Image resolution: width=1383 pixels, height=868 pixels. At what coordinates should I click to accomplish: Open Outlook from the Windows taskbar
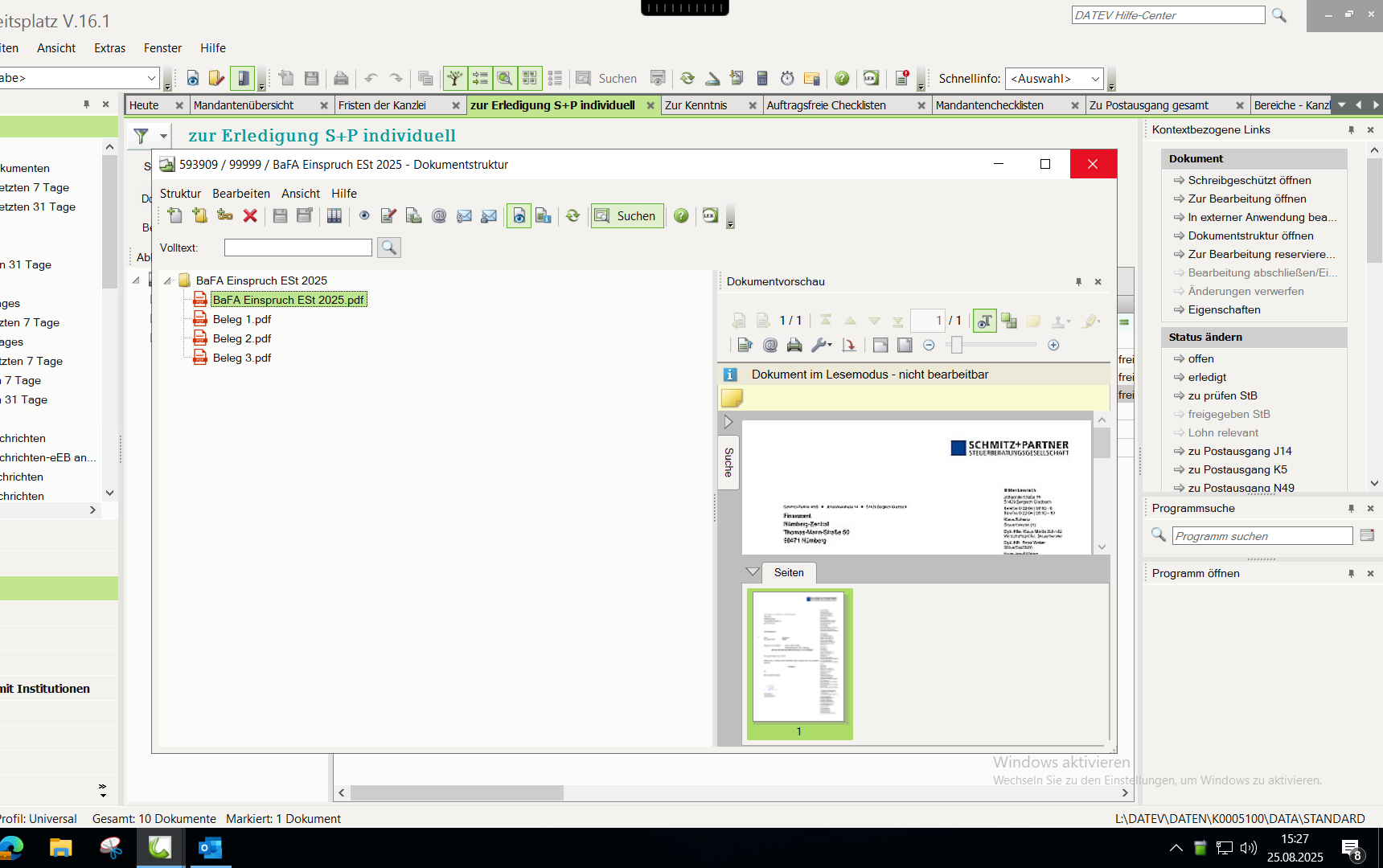(x=210, y=848)
